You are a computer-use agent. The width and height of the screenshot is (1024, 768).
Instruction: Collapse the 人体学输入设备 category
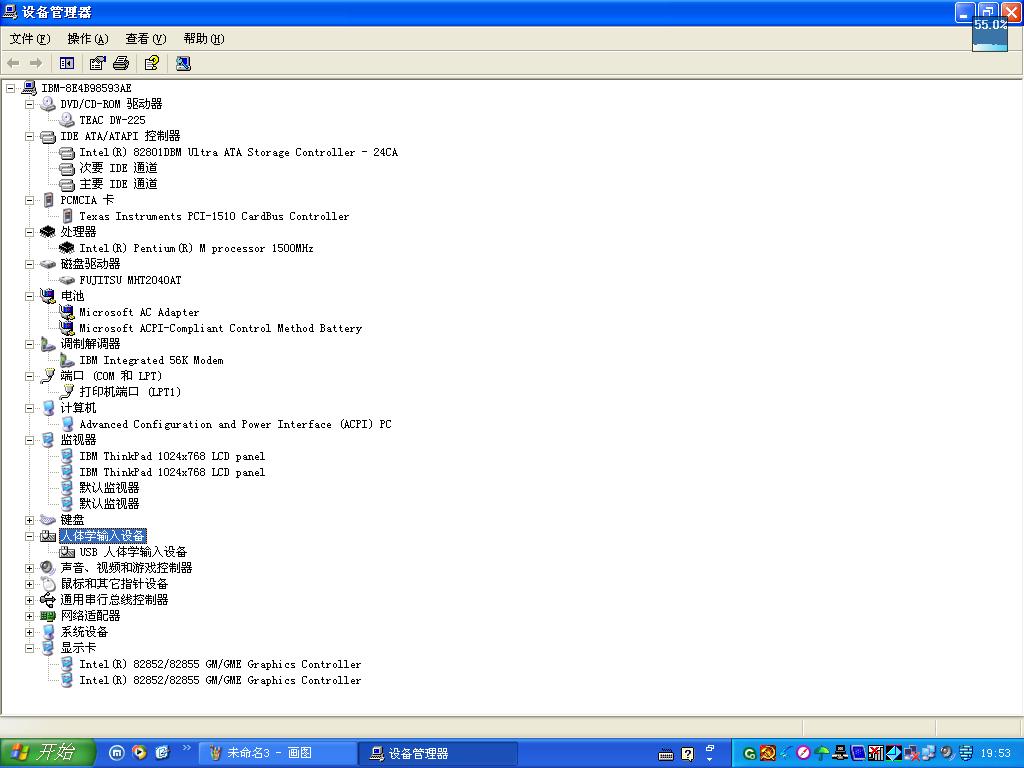click(x=29, y=536)
